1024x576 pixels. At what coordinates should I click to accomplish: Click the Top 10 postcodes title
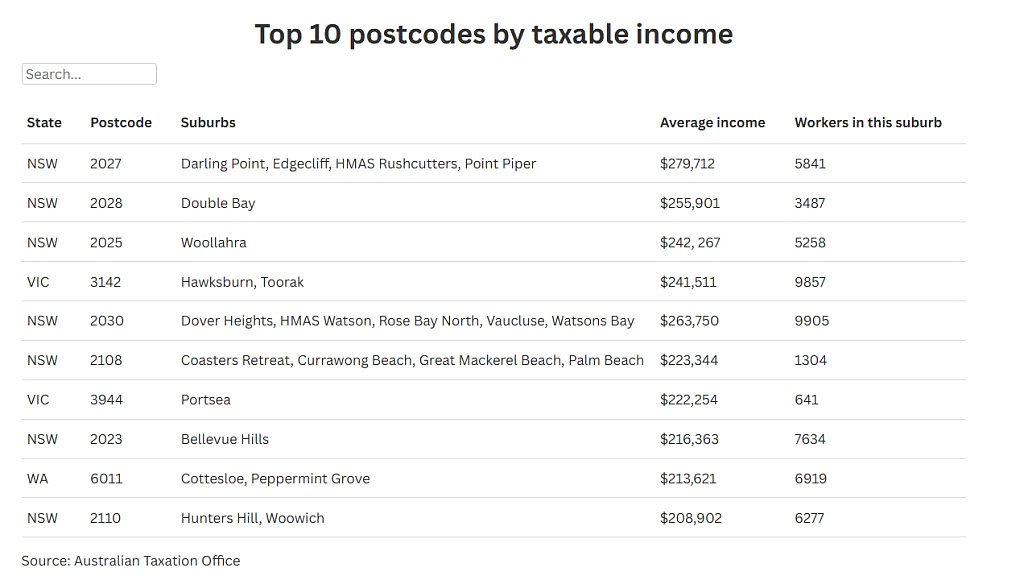tap(494, 34)
